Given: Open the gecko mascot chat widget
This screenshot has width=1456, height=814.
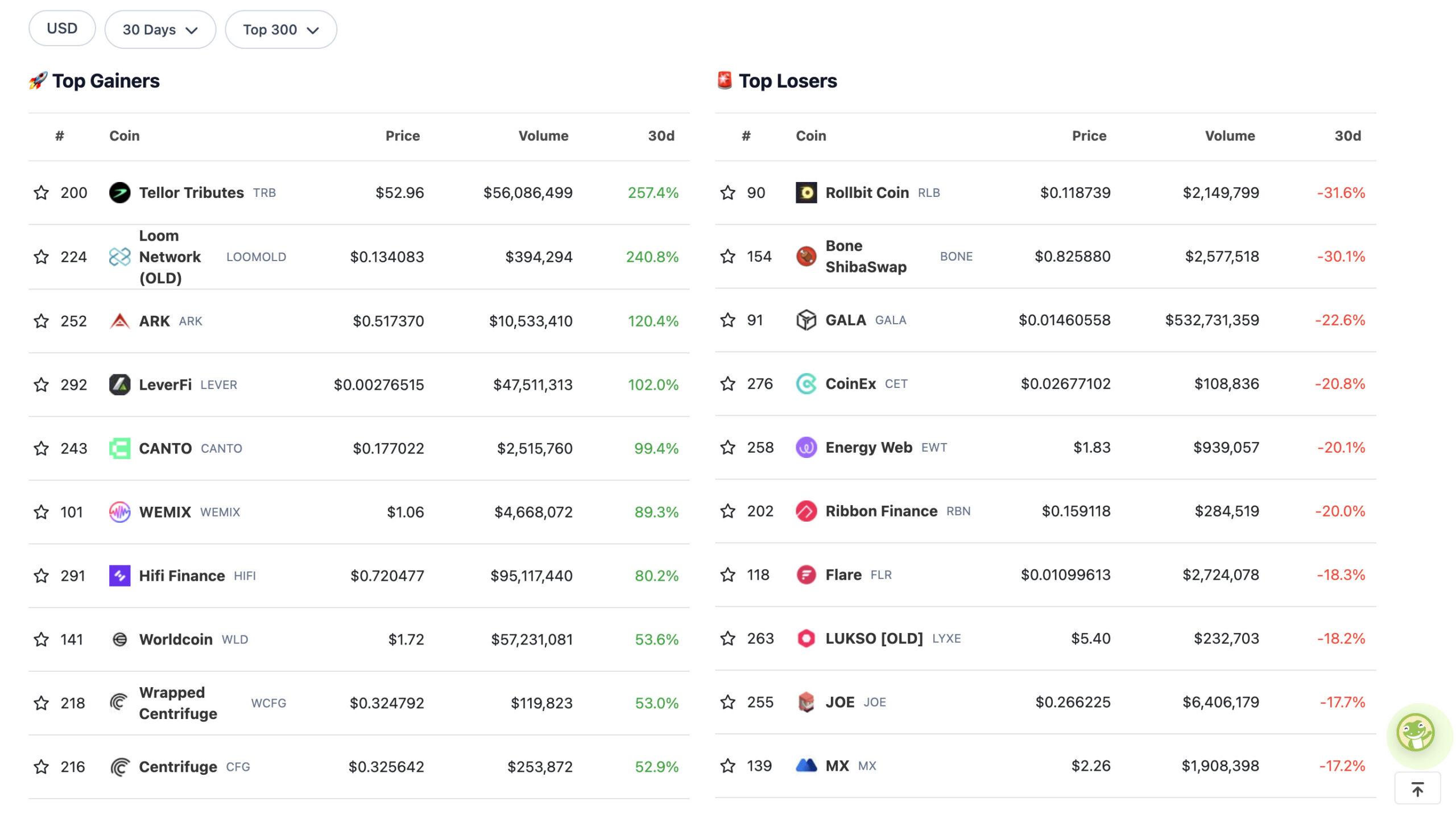Looking at the screenshot, I should [1416, 733].
